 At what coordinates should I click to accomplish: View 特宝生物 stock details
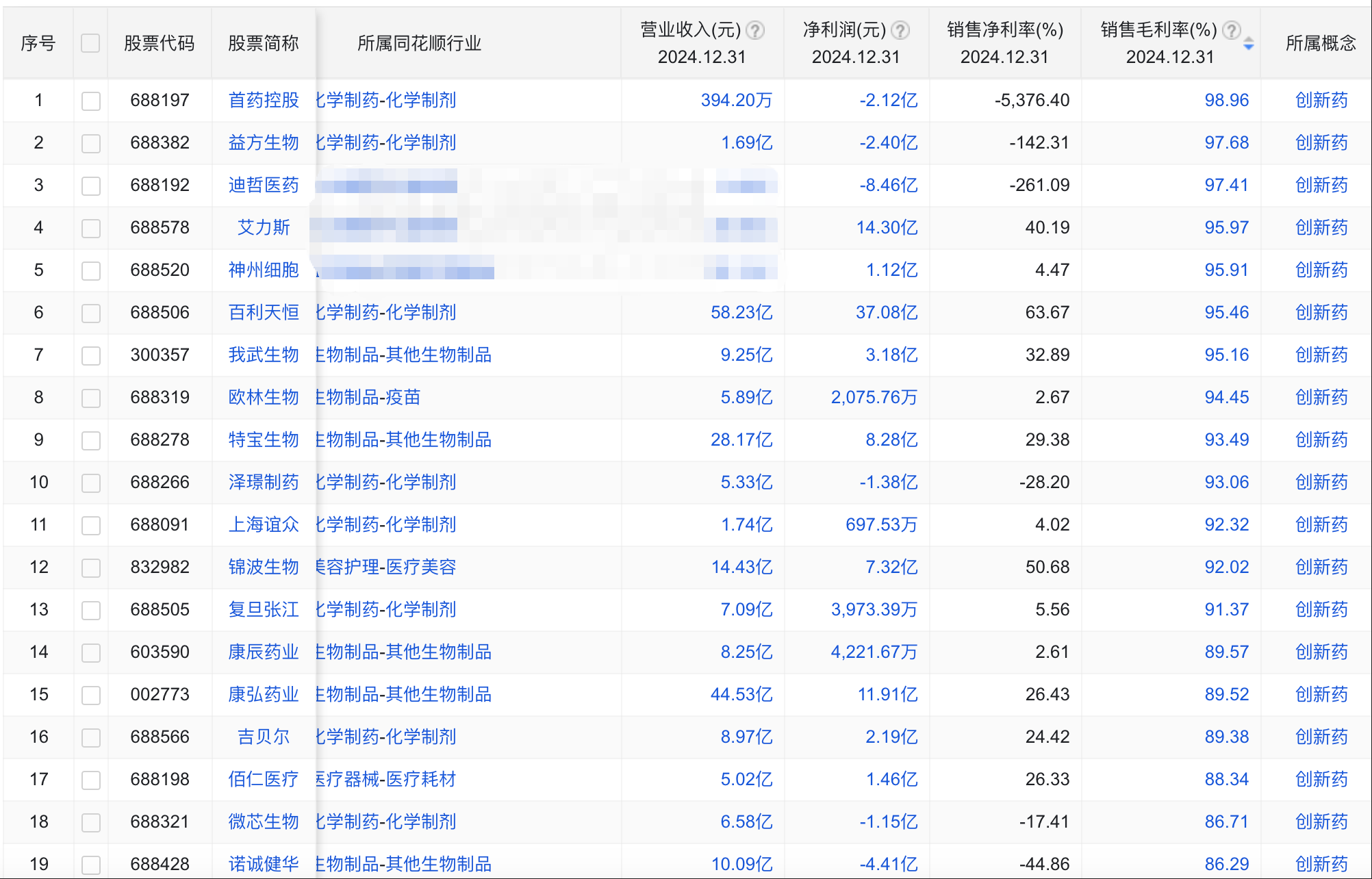[x=264, y=439]
